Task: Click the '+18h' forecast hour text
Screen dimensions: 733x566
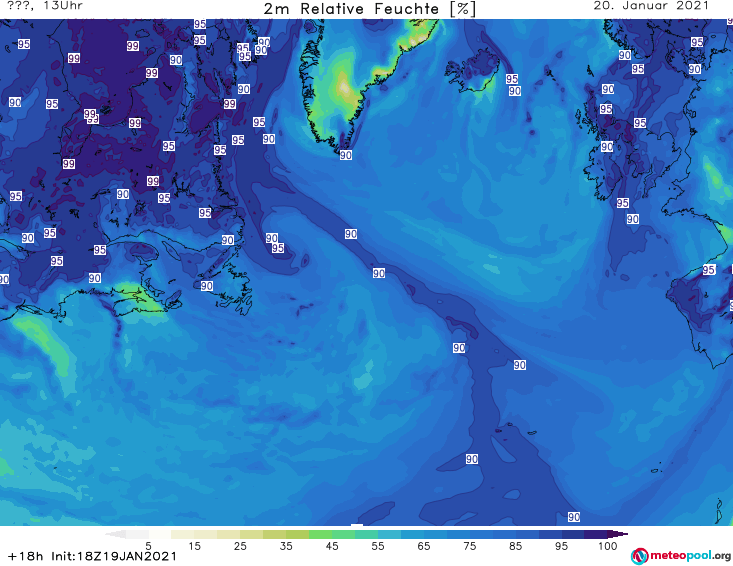Action: coord(25,556)
